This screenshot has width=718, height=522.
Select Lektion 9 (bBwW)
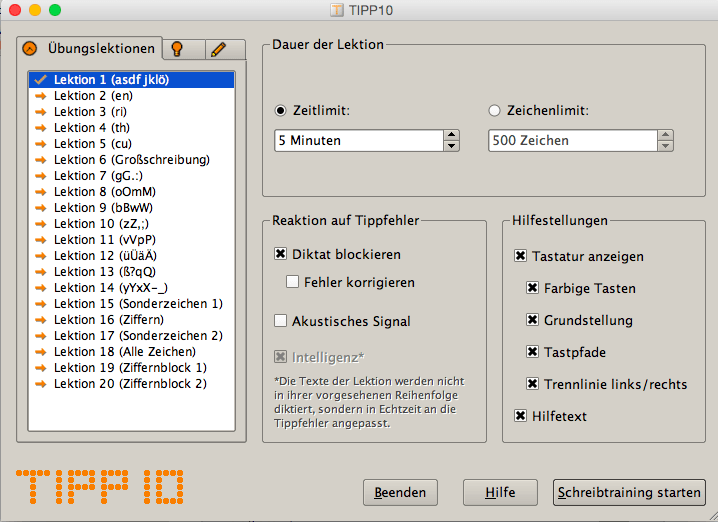[x=131, y=208]
